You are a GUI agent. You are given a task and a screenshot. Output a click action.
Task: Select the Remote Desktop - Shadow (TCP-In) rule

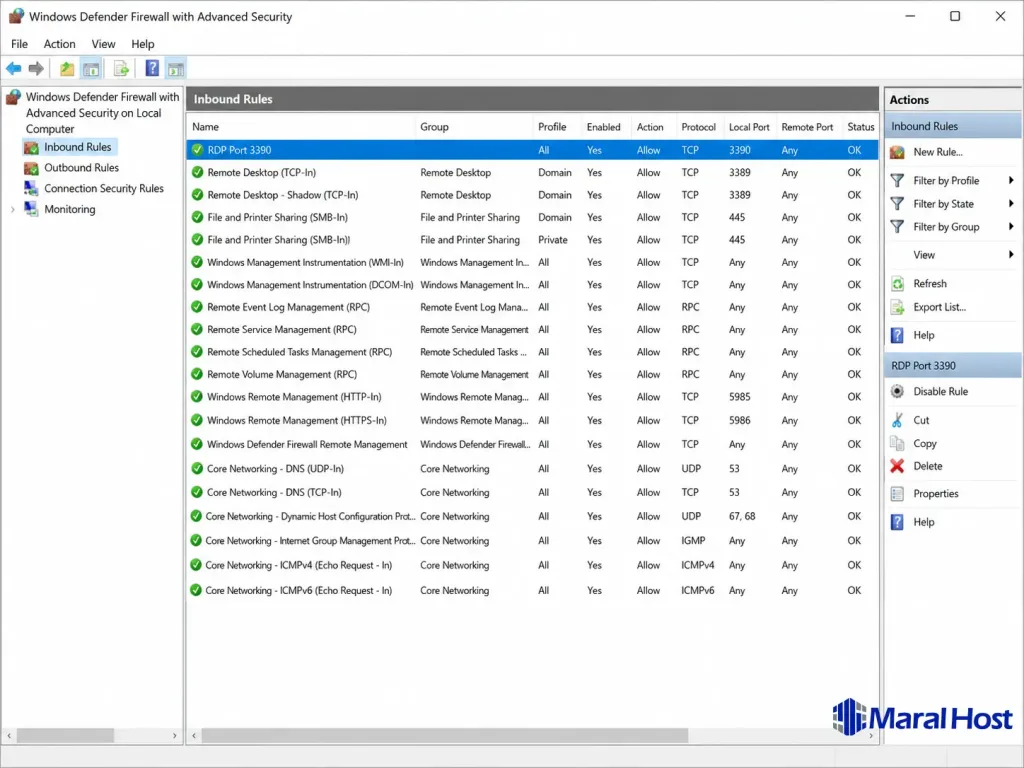pos(532,195)
